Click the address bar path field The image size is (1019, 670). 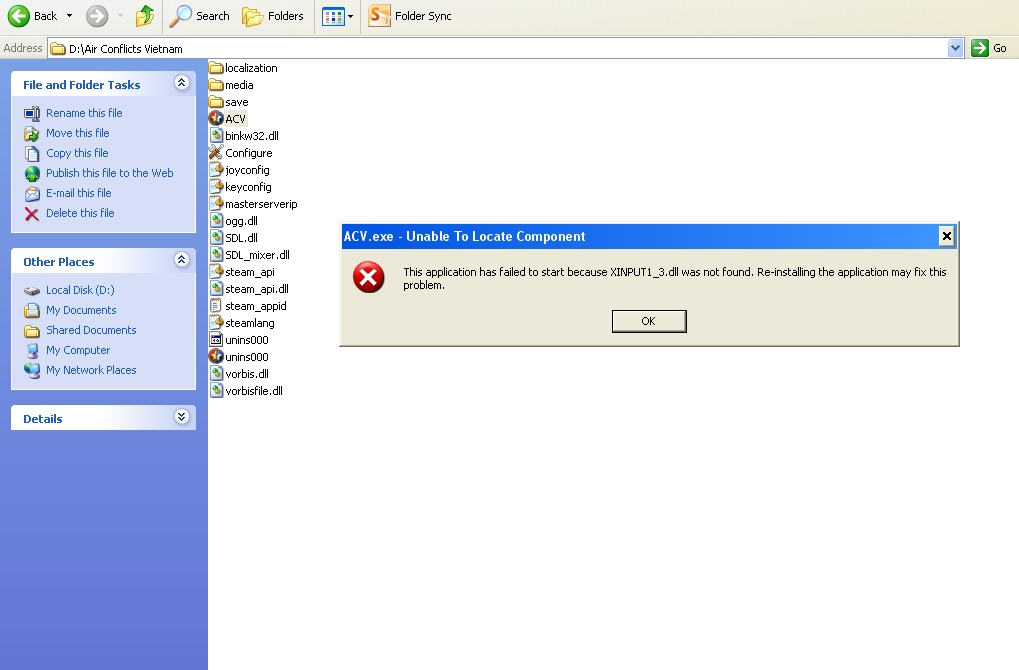[x=498, y=48]
